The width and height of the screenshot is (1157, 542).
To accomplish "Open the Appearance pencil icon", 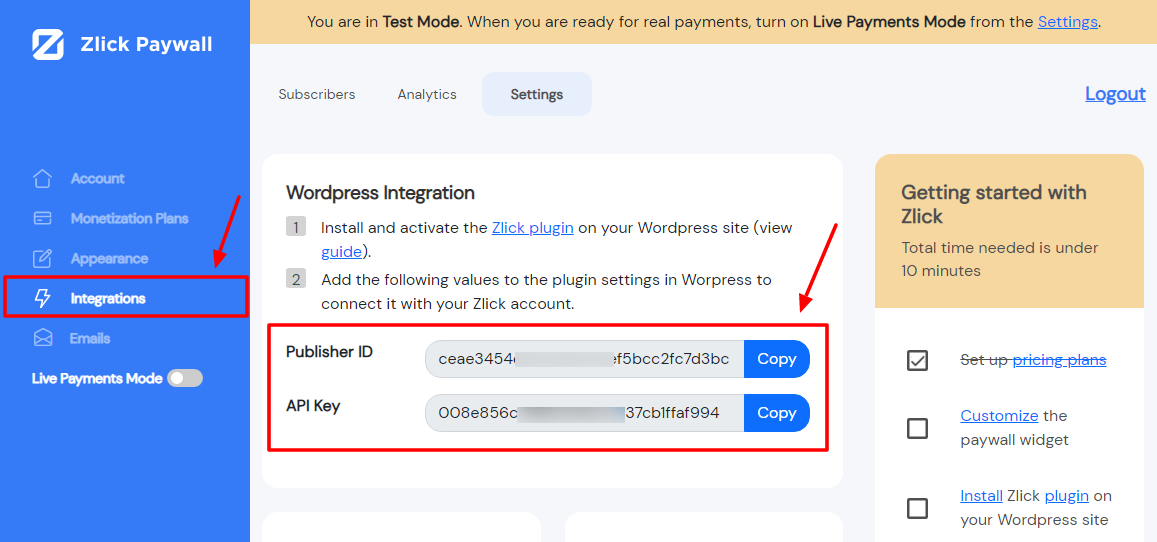I will tap(43, 259).
